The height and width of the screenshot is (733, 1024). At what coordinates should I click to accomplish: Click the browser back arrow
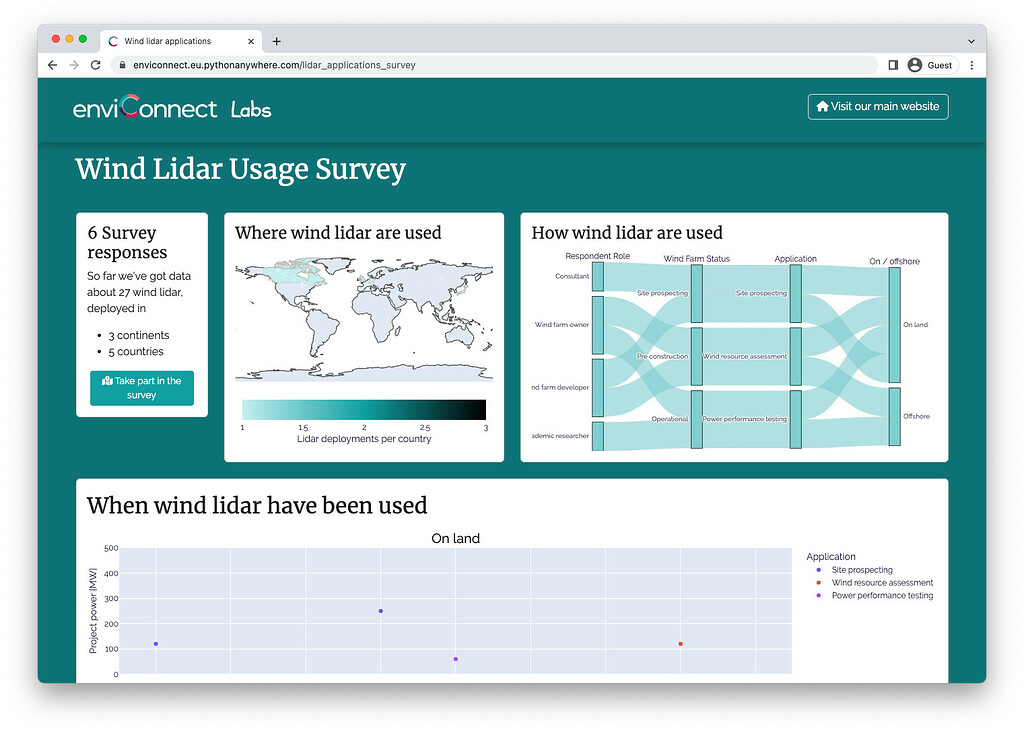[52, 64]
